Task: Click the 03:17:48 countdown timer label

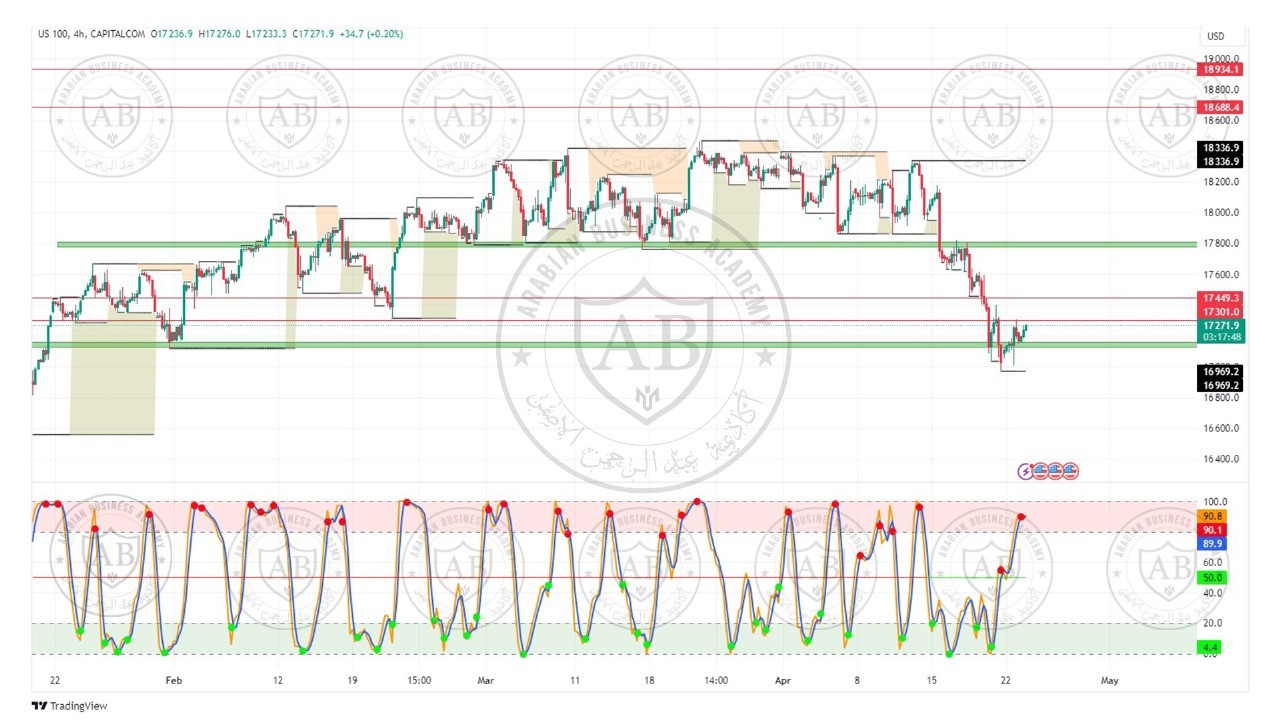Action: [1219, 338]
